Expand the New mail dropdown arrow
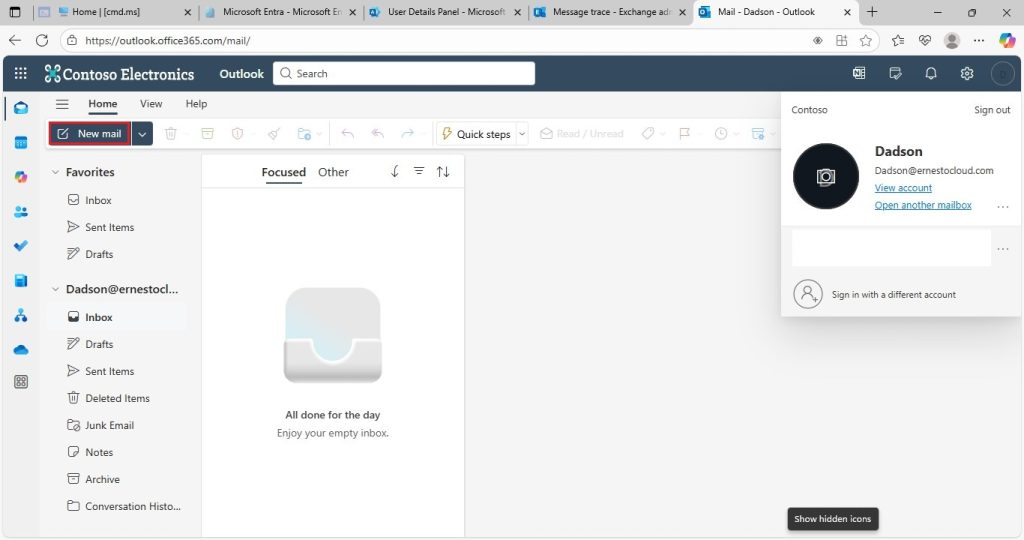The image size is (1024, 540). click(x=142, y=134)
